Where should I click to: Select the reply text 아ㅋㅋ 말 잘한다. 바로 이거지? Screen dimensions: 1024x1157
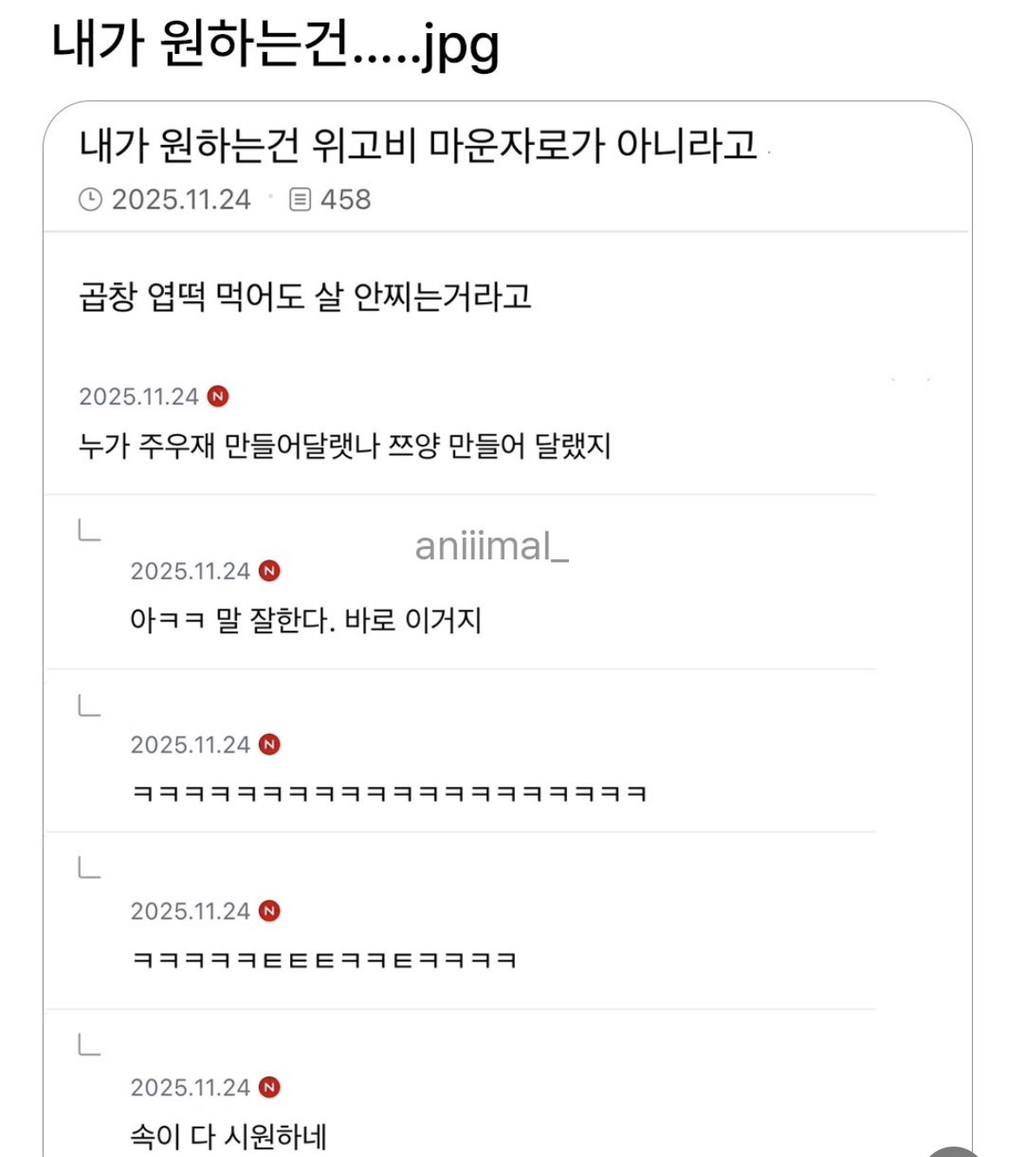point(306,621)
